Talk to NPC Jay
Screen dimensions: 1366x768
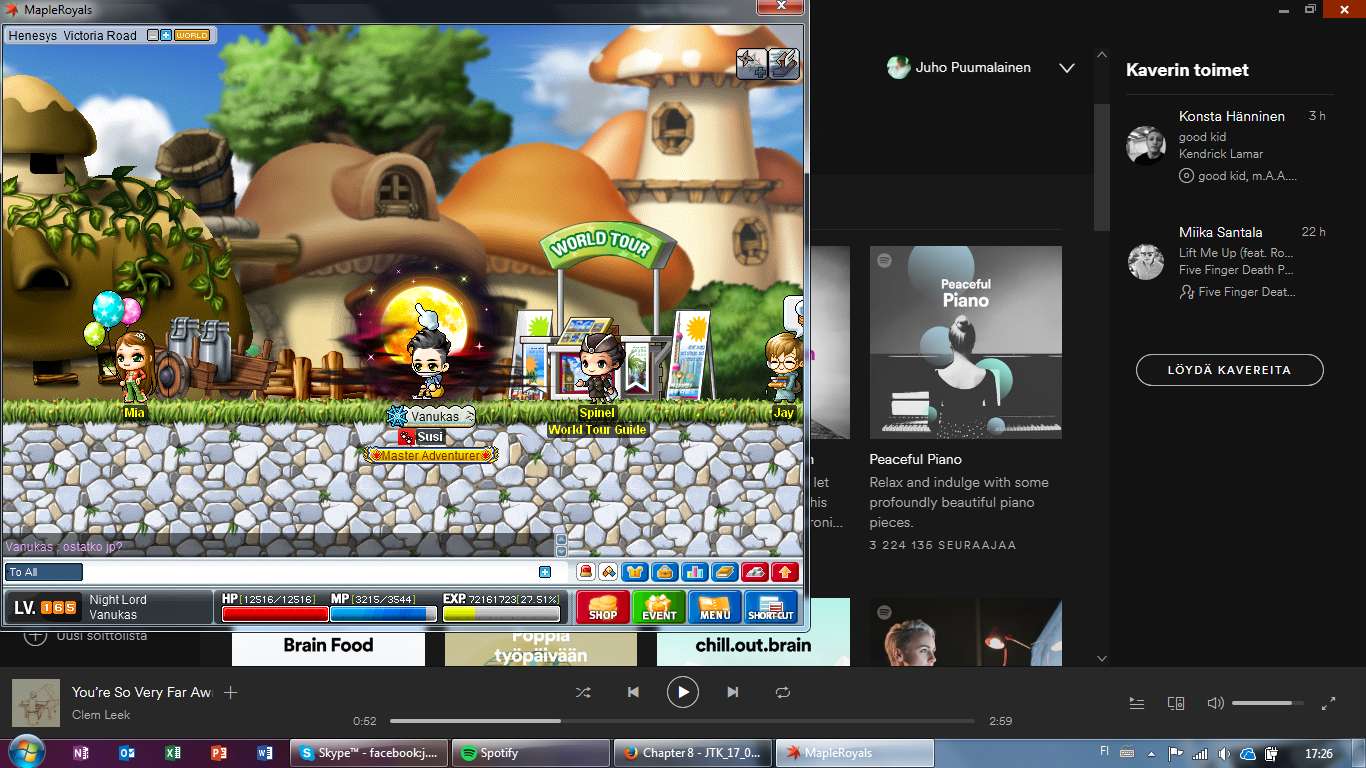pyautogui.click(x=783, y=366)
